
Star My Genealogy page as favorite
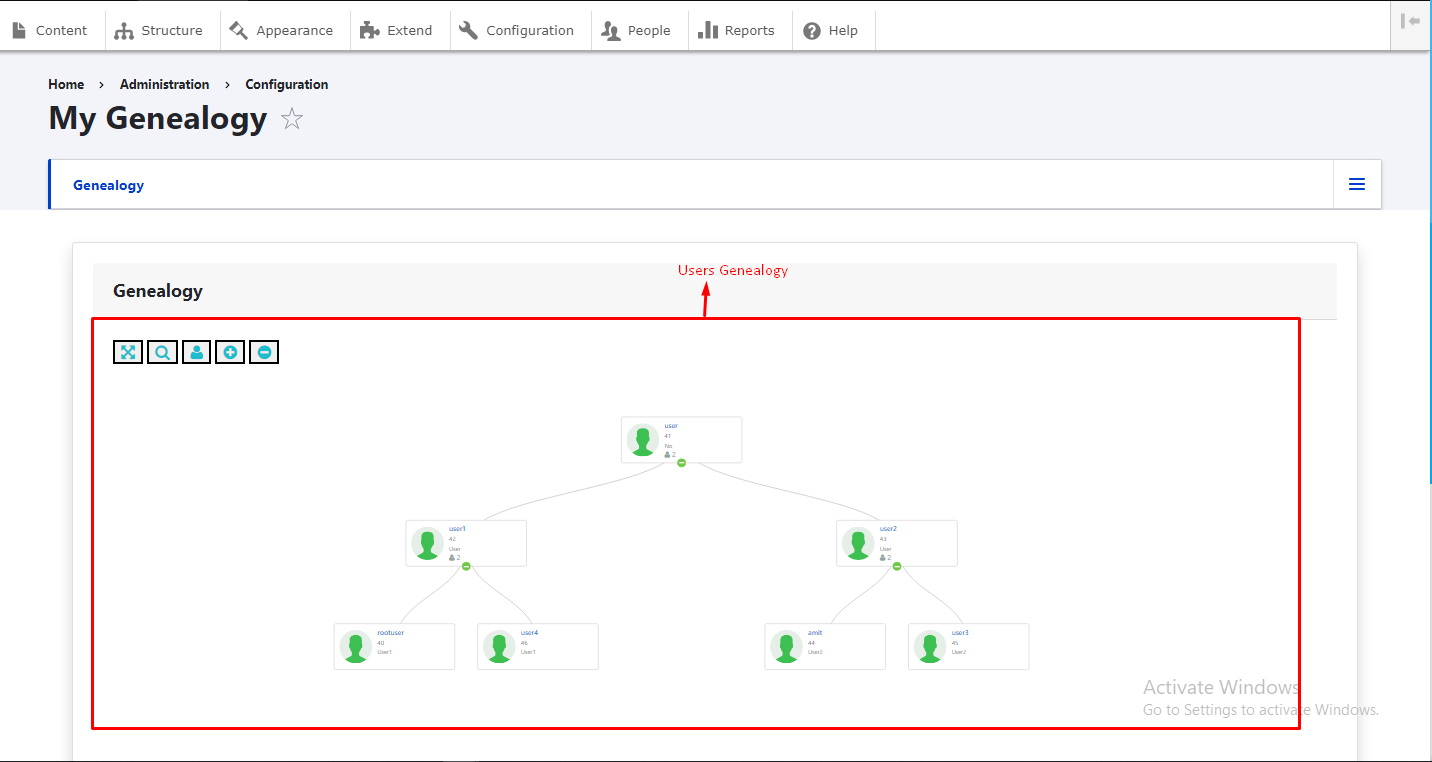pos(291,120)
